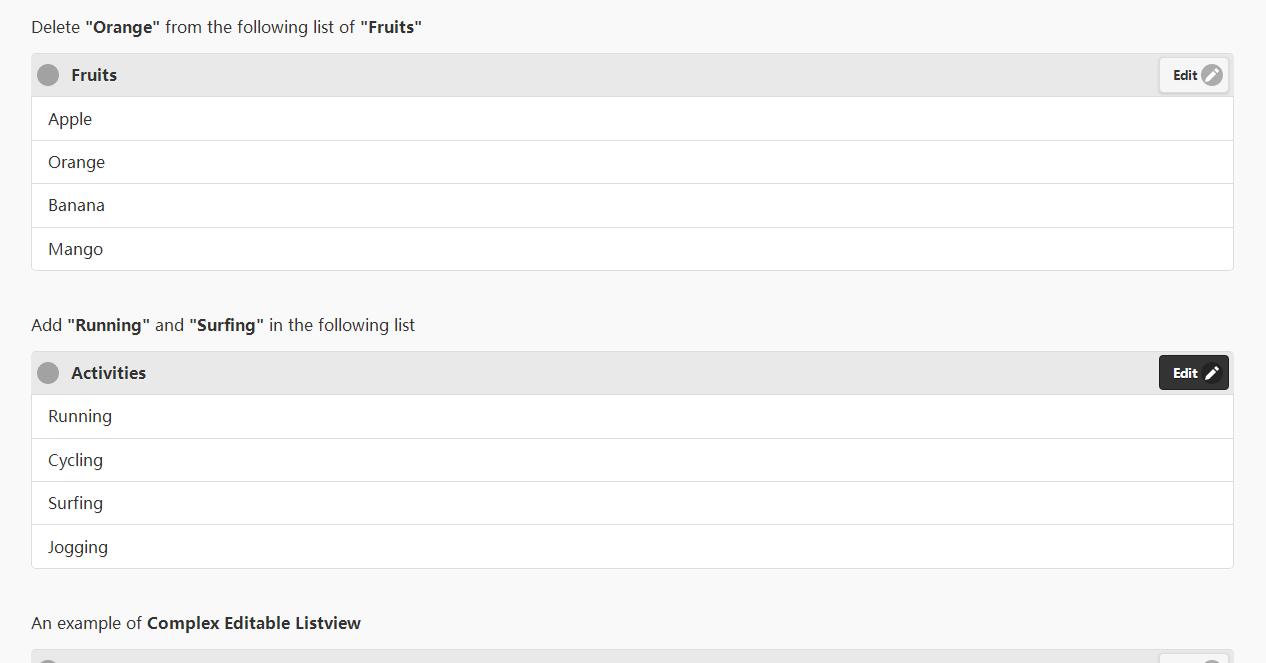Screen dimensions: 1266x663
Task: Click the "Add Running and Surfing" instruction text
Action: coord(222,325)
